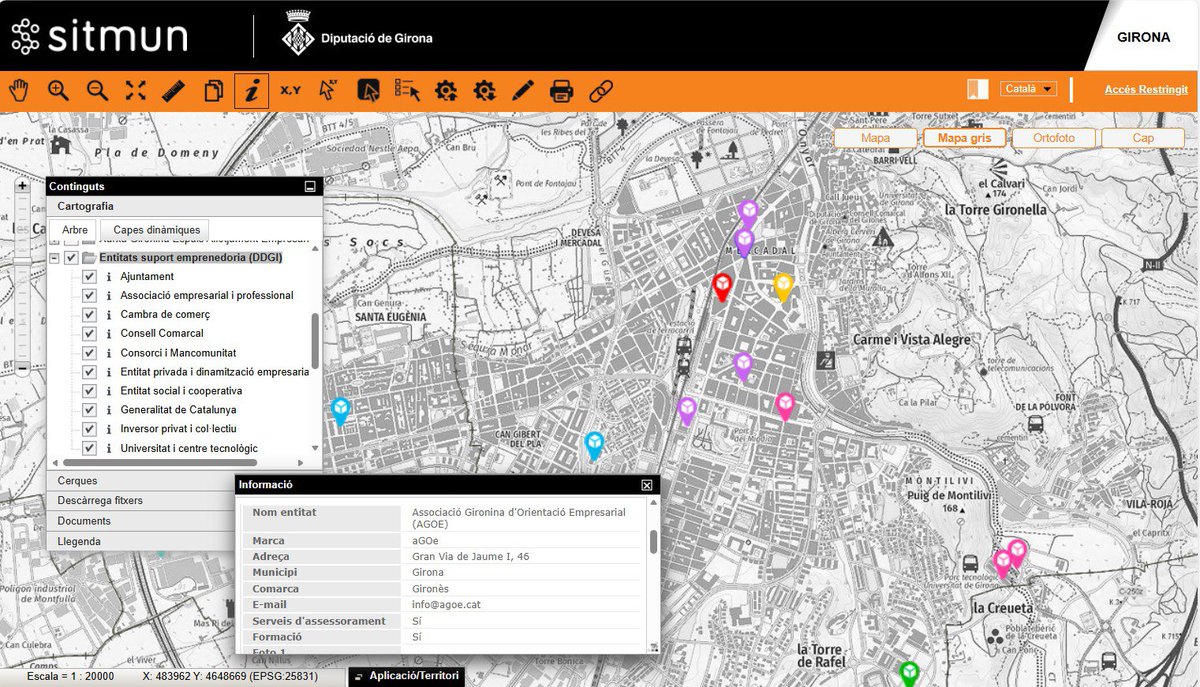The image size is (1200, 687).
Task: Click the bookmark icon beside language selector
Action: (978, 89)
